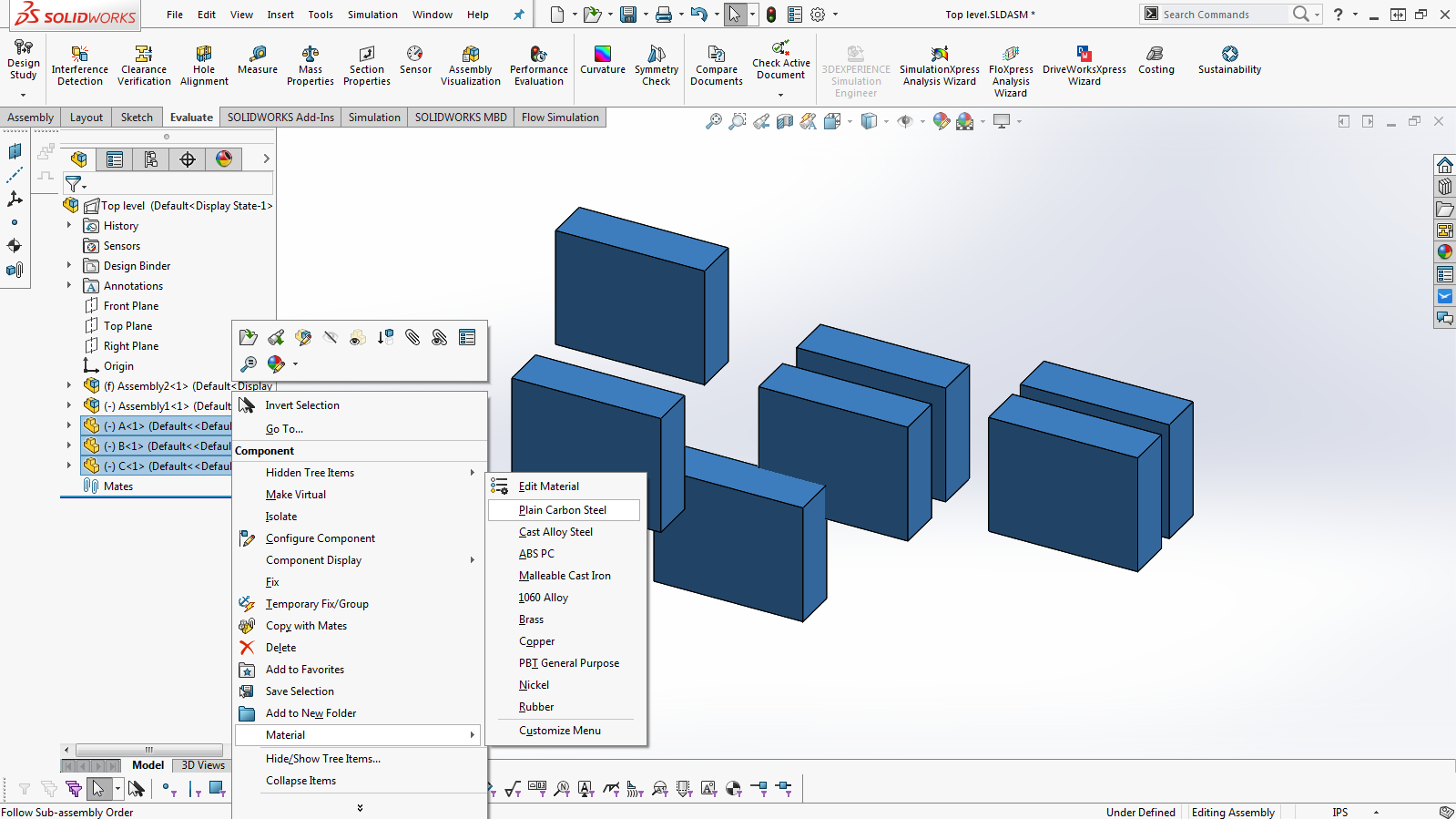Viewport: 1456px width, 819px height.
Task: Open the Curvature display tool
Action: coord(603,60)
